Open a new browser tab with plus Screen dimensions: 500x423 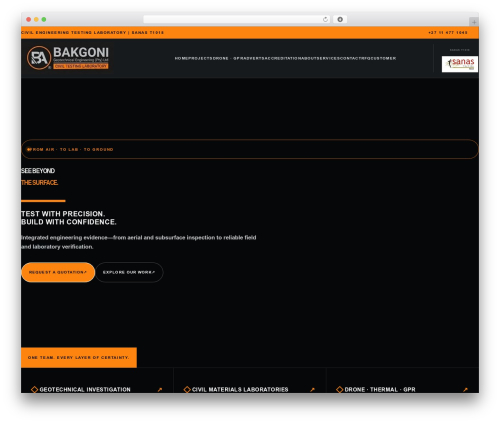474,22
